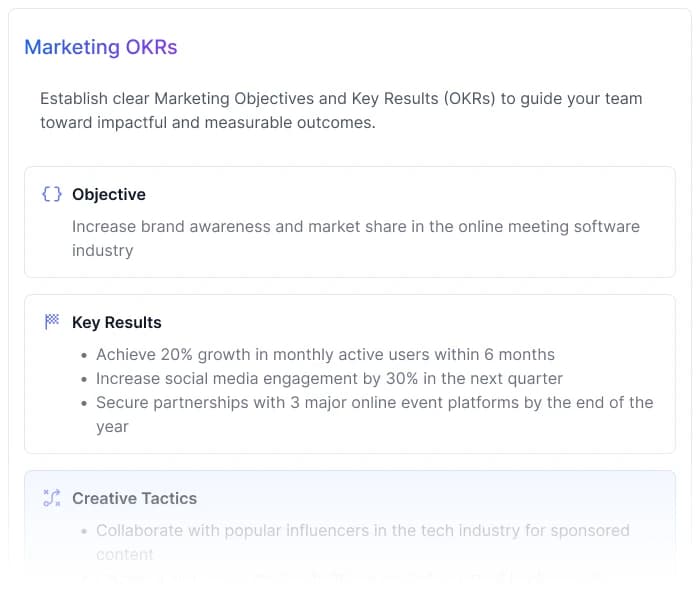The height and width of the screenshot is (600, 700).
Task: Select the Key Results heading
Action: 117,322
